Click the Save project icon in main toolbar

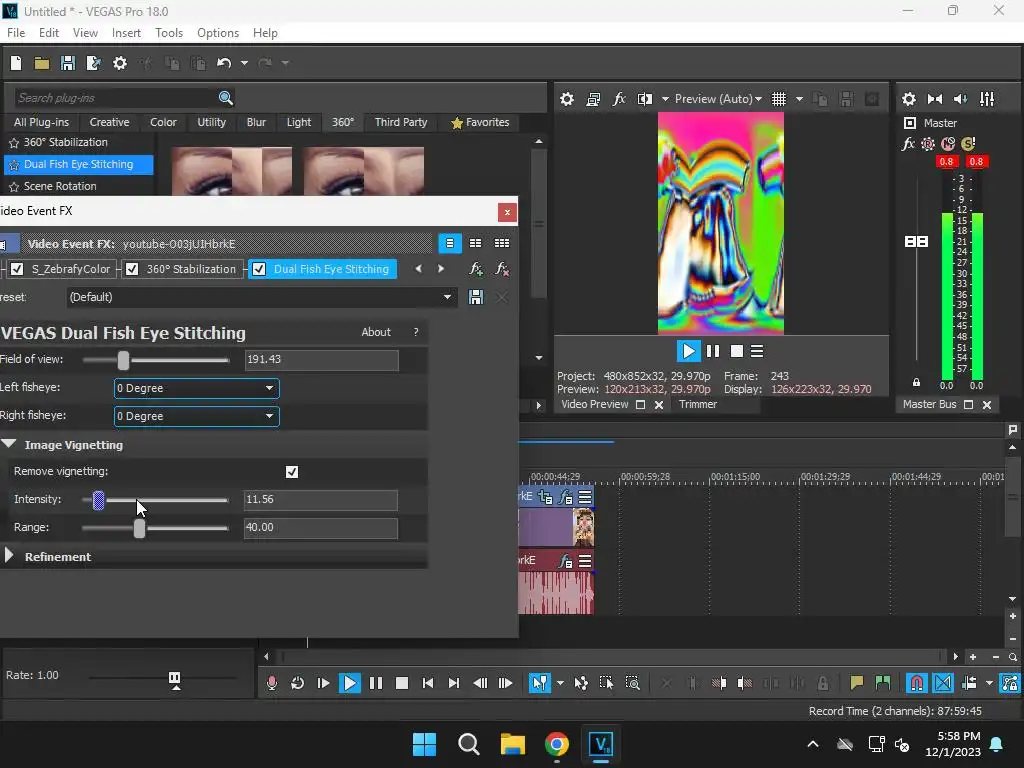(68, 63)
